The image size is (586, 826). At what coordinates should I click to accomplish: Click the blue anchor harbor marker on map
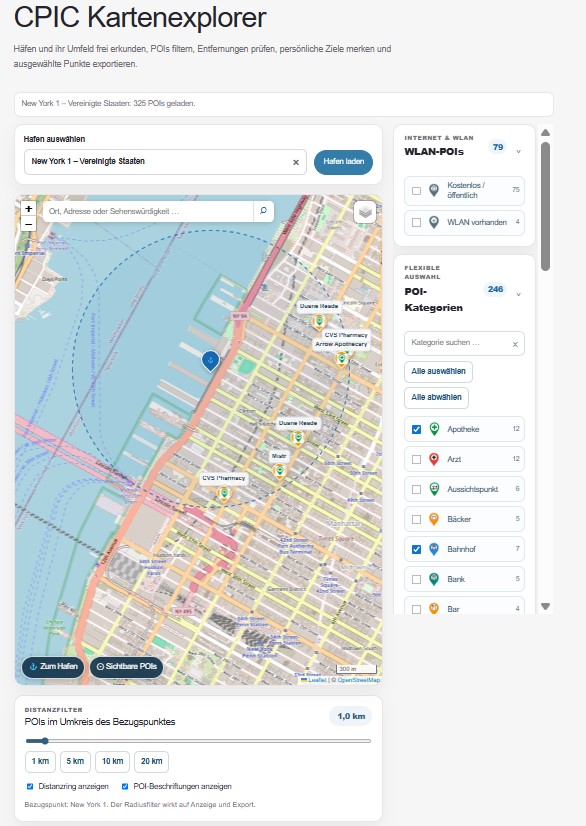pyautogui.click(x=210, y=361)
